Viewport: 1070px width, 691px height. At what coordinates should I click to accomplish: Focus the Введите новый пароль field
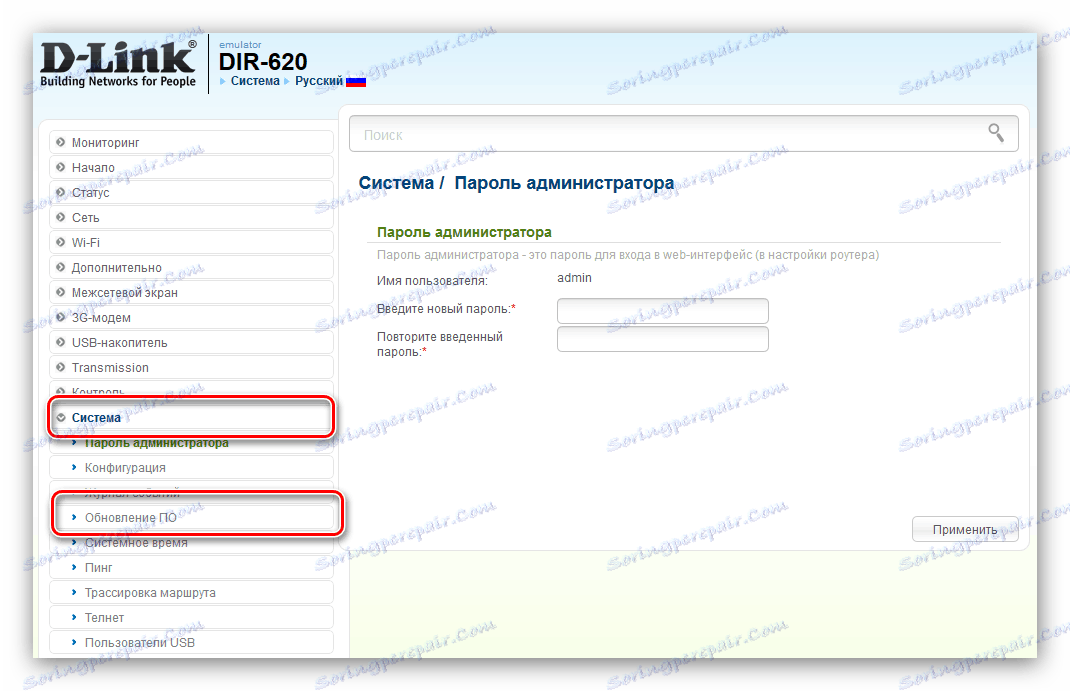[x=663, y=310]
